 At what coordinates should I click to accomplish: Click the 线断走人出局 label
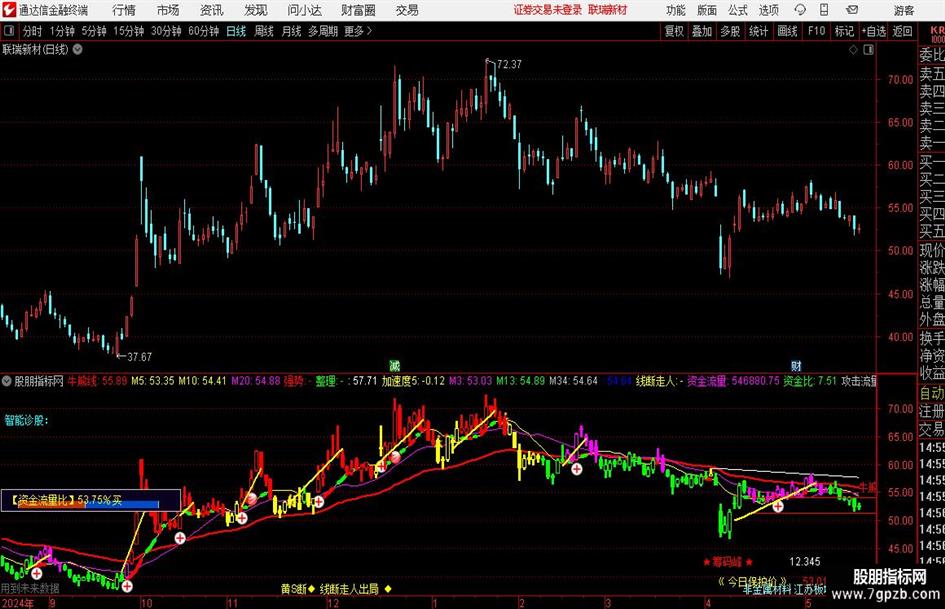(x=349, y=589)
